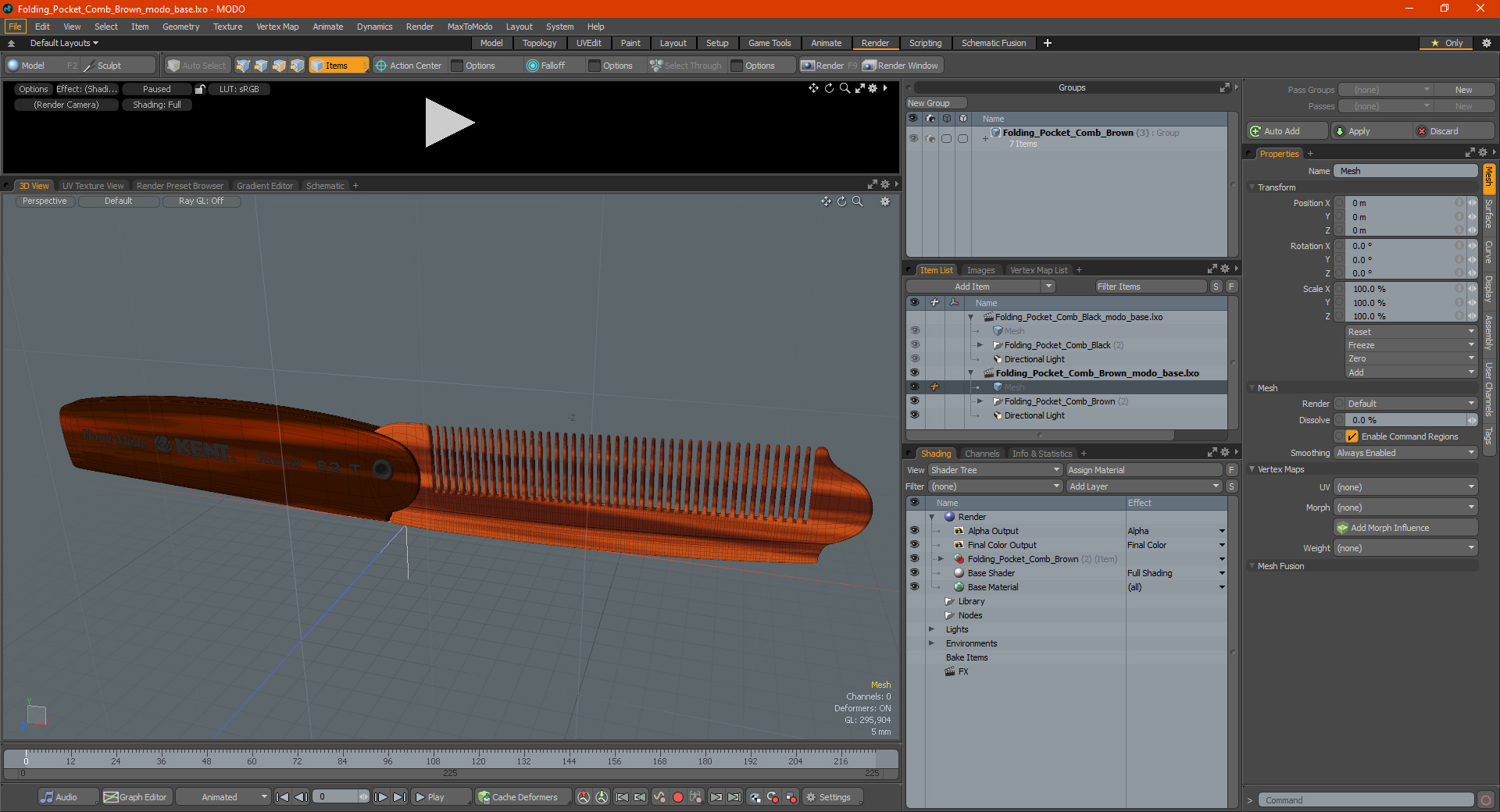Adjust Dissolve 0.0 % slider field
1500x812 pixels.
1405,420
